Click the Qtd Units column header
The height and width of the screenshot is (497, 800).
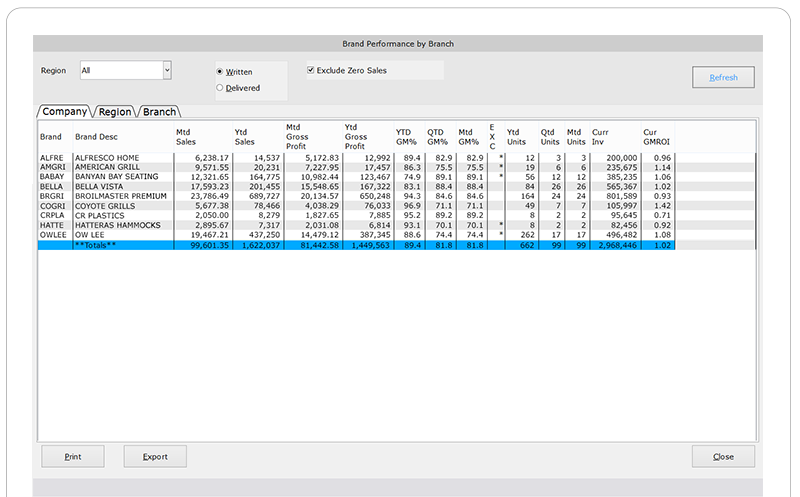550,137
